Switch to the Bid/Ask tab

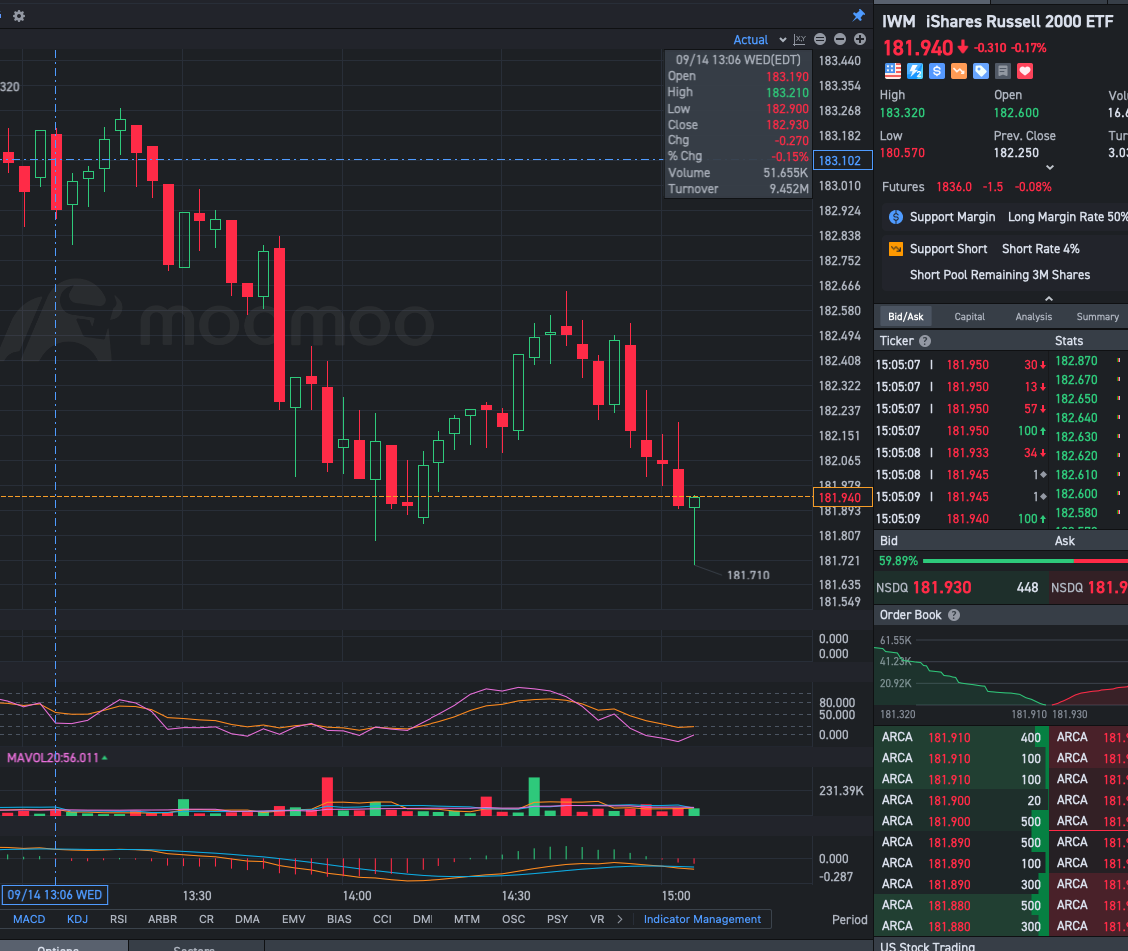(906, 317)
